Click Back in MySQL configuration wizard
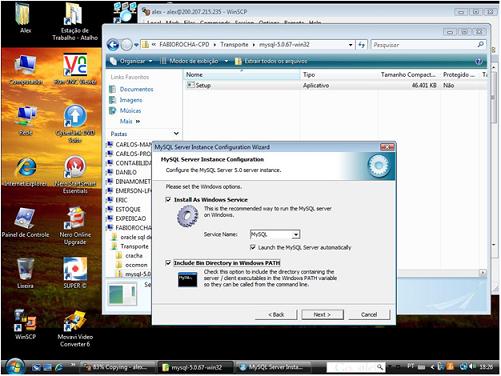Viewport: 501px width, 376px height. coord(276,314)
